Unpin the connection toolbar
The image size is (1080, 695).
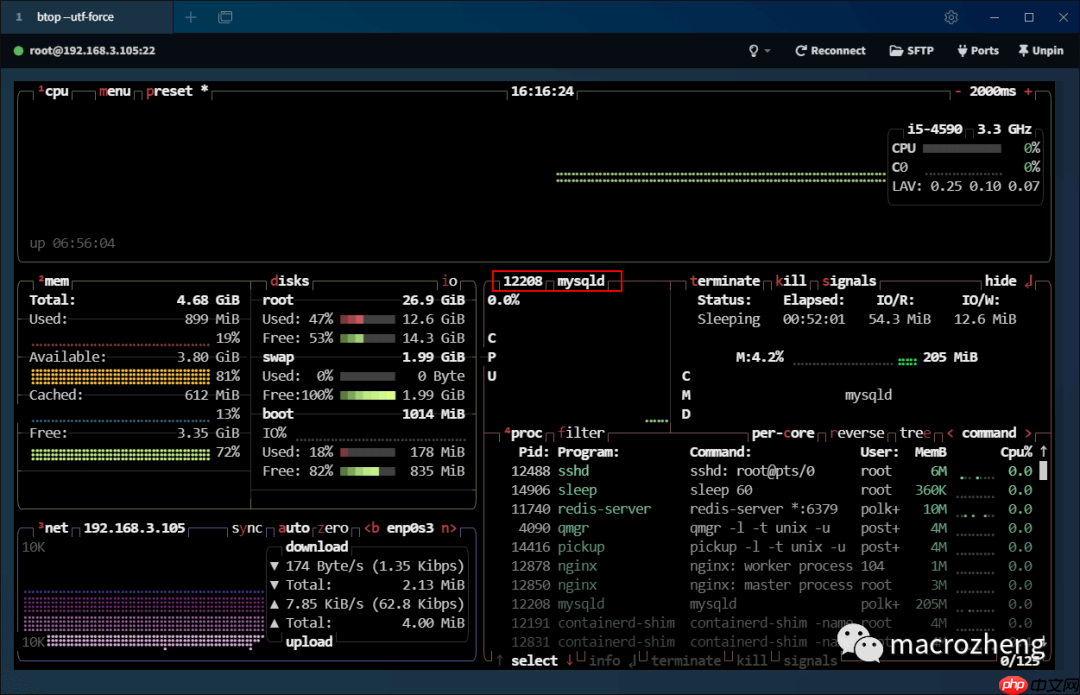[x=1040, y=50]
